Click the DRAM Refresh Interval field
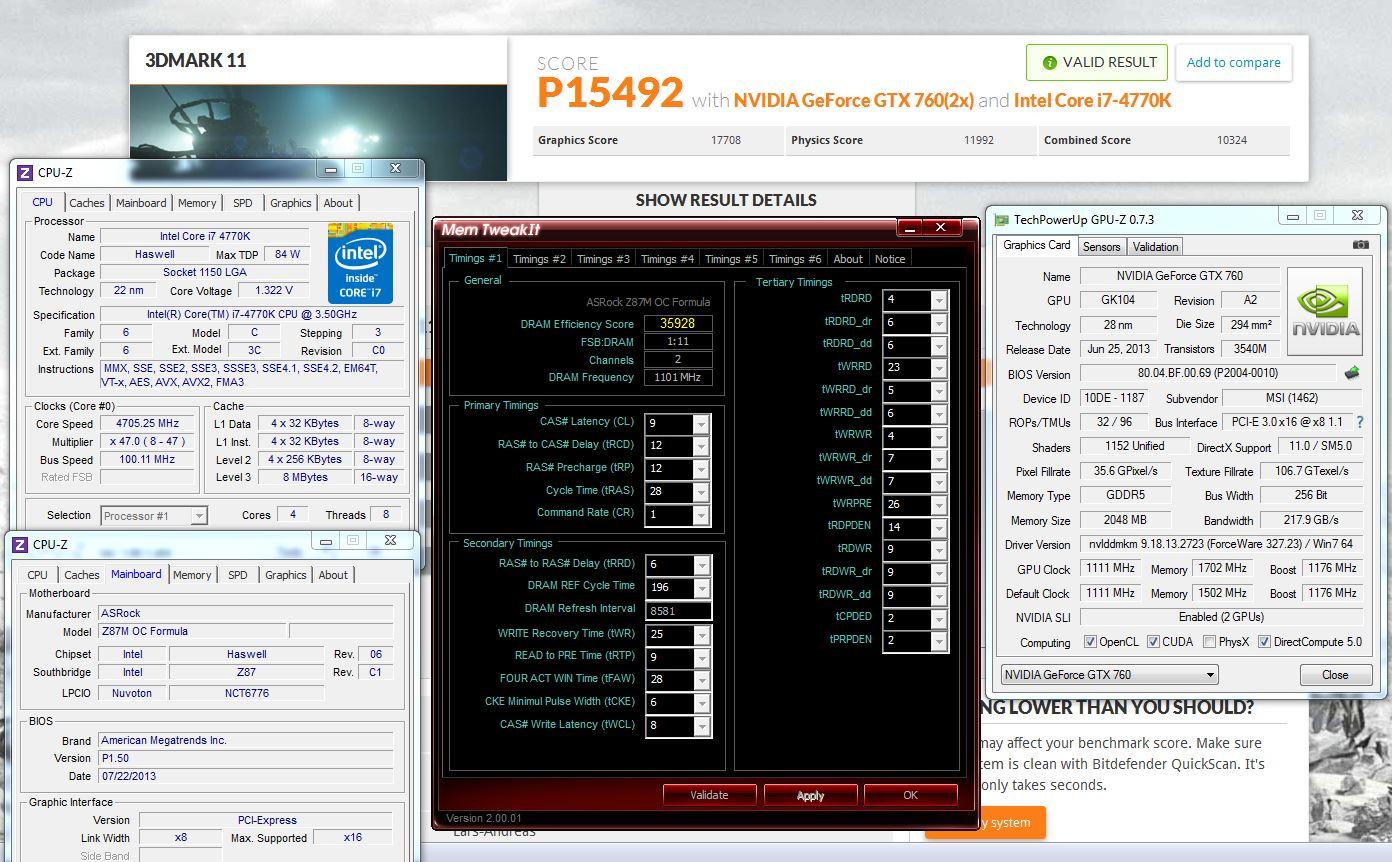 [x=678, y=611]
